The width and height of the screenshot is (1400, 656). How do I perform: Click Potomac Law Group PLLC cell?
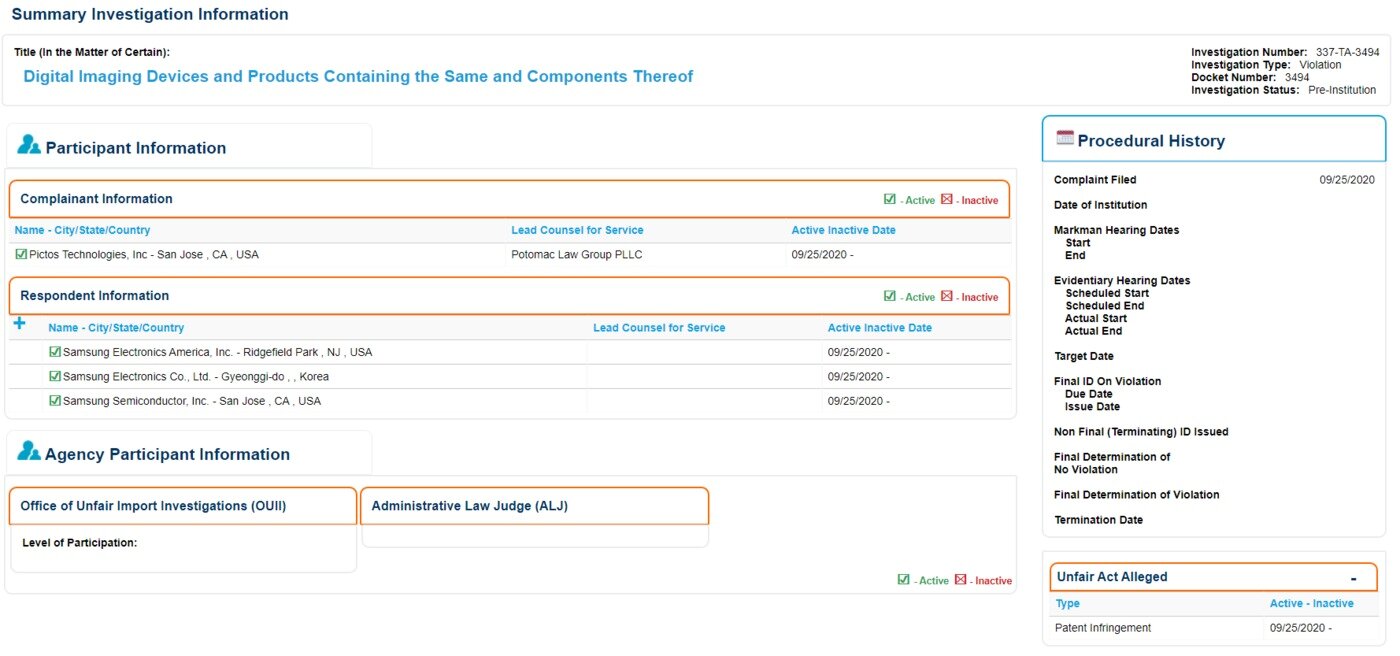click(577, 255)
